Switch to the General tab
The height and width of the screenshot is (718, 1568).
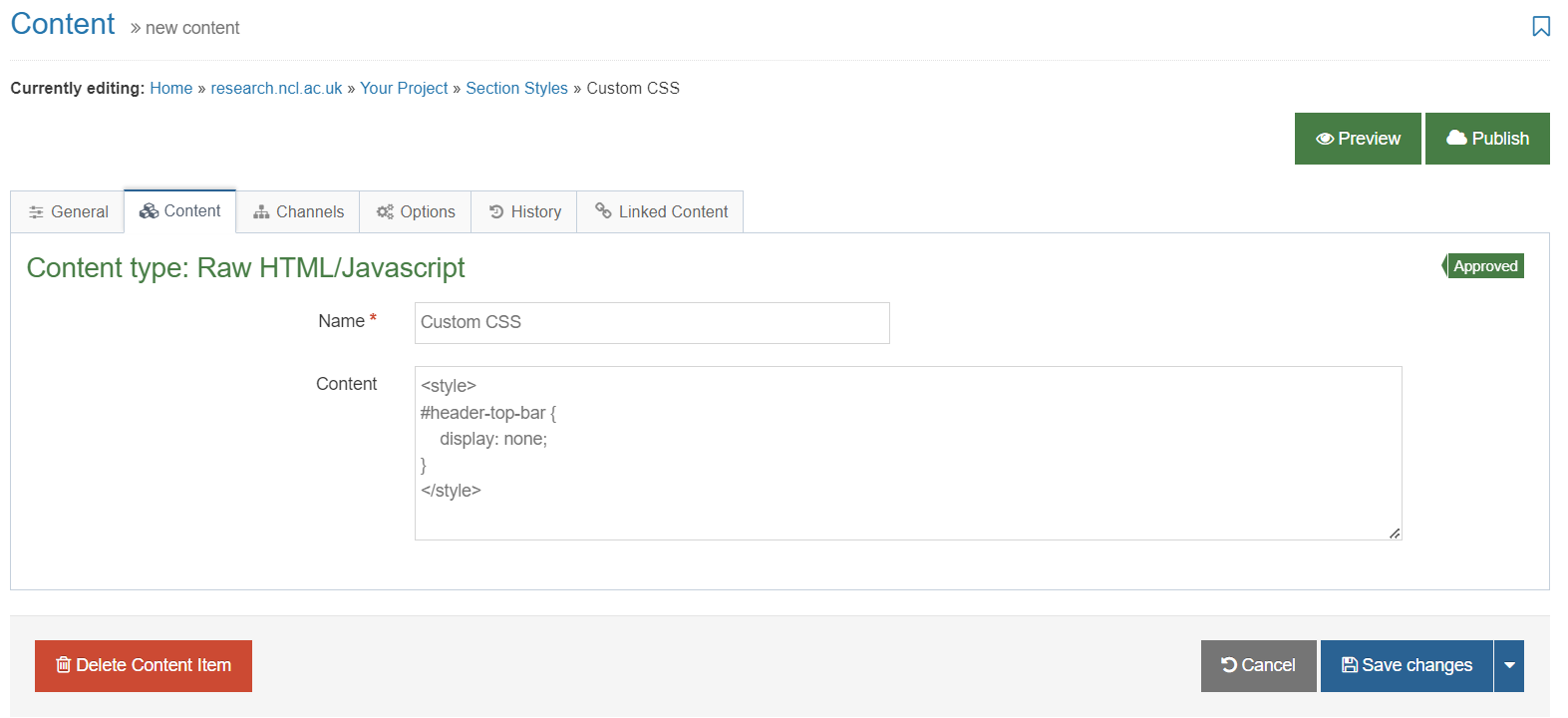pos(68,211)
